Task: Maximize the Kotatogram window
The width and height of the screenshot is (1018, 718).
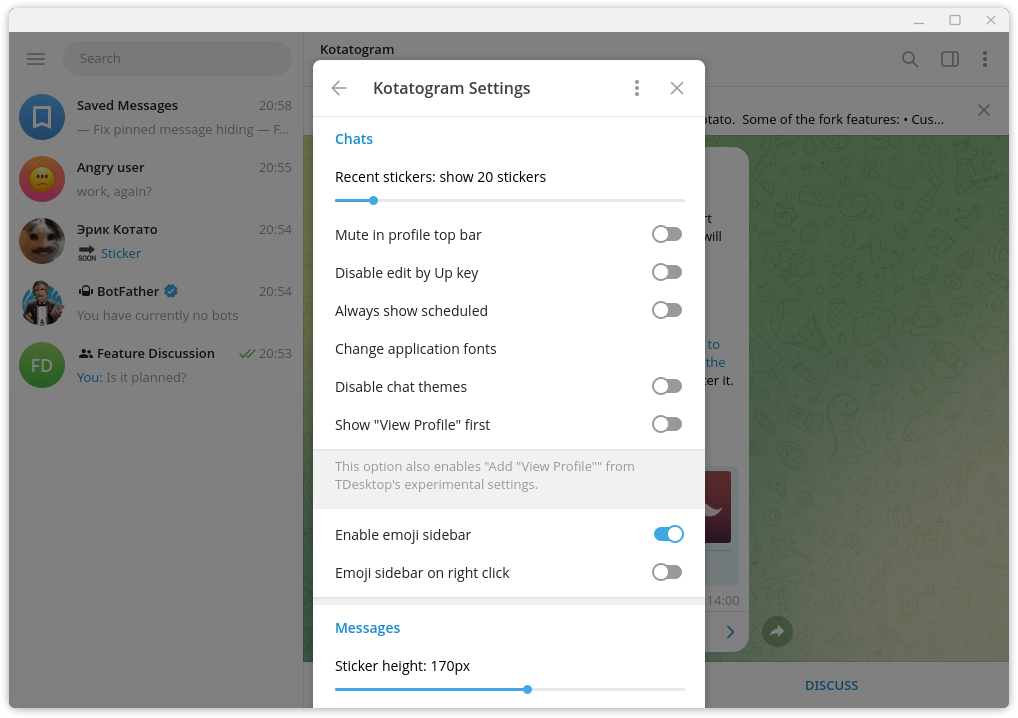Action: [x=954, y=20]
